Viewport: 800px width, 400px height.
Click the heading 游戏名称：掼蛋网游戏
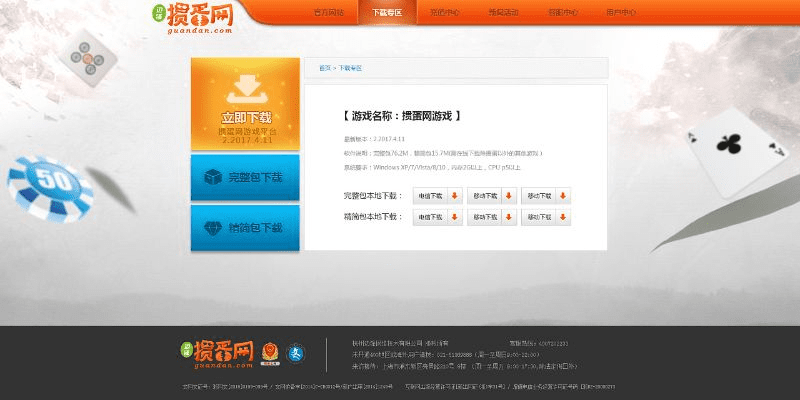[402, 116]
